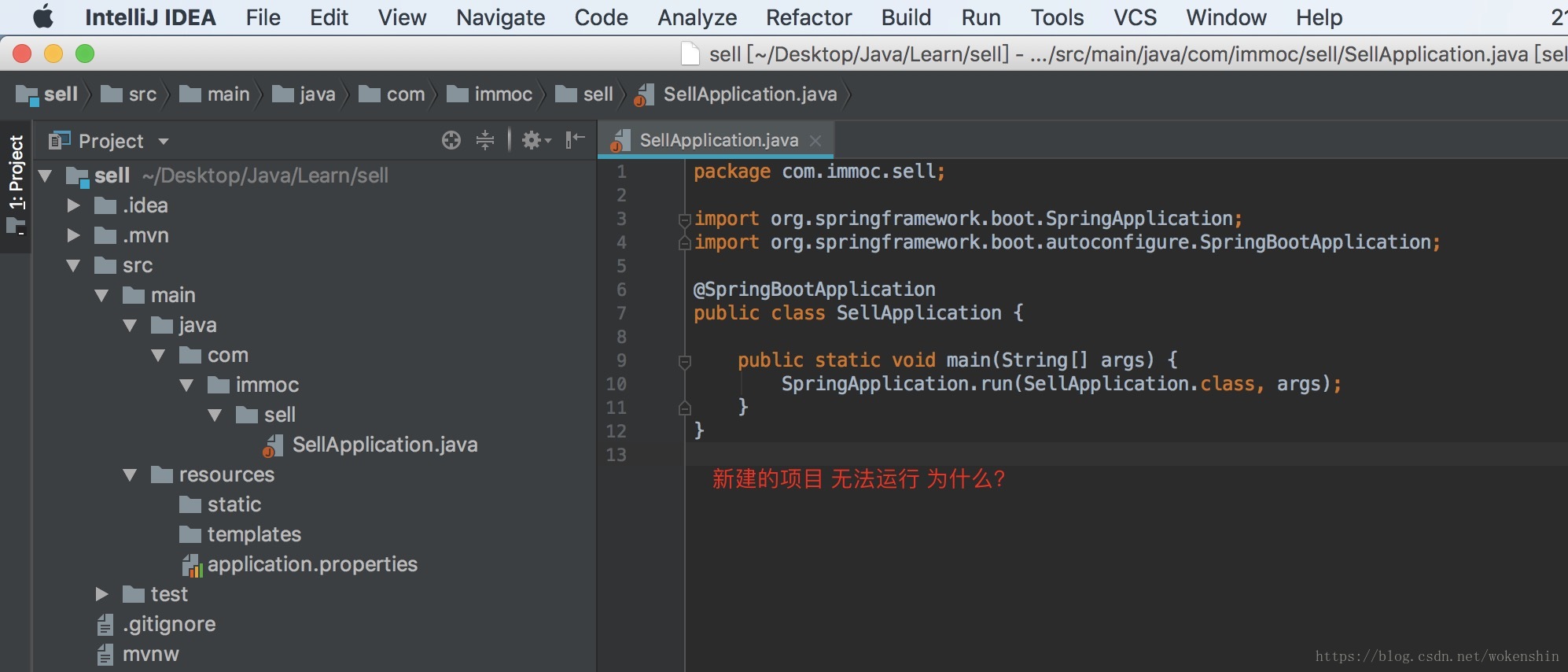Collapse the sell root project node

tap(46, 175)
